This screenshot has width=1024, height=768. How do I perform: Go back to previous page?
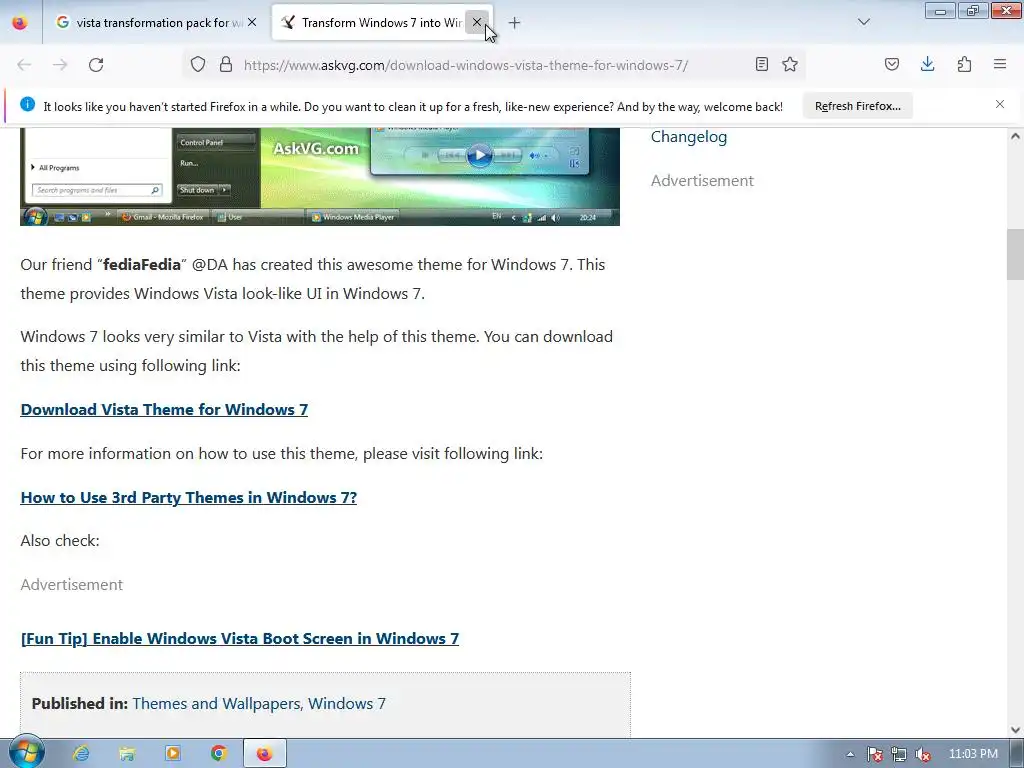coord(24,65)
